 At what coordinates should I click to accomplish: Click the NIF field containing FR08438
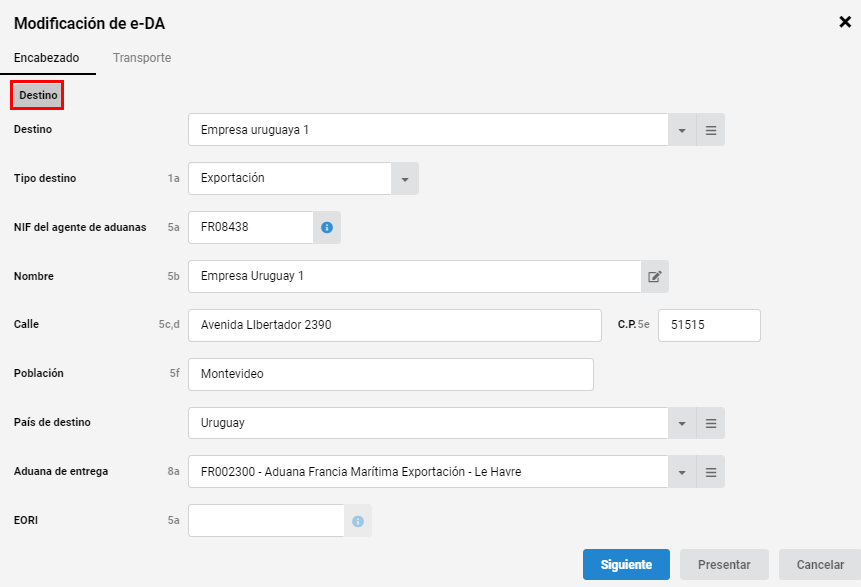[251, 227]
